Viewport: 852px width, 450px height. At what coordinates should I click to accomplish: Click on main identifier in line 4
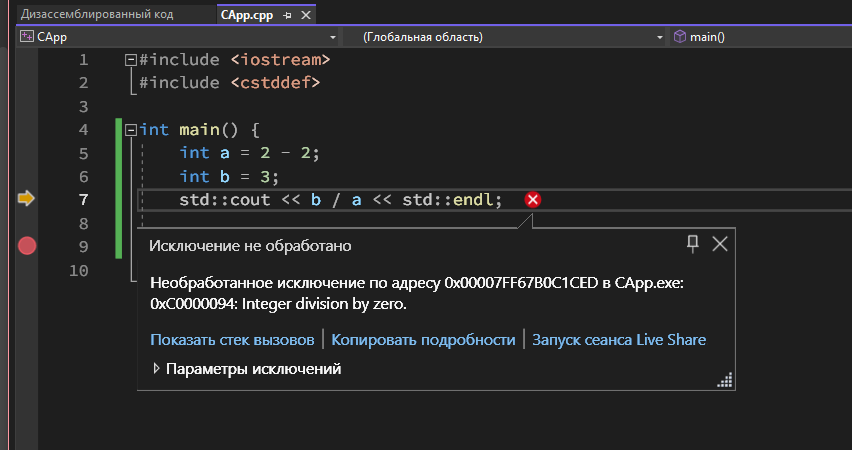pos(199,129)
